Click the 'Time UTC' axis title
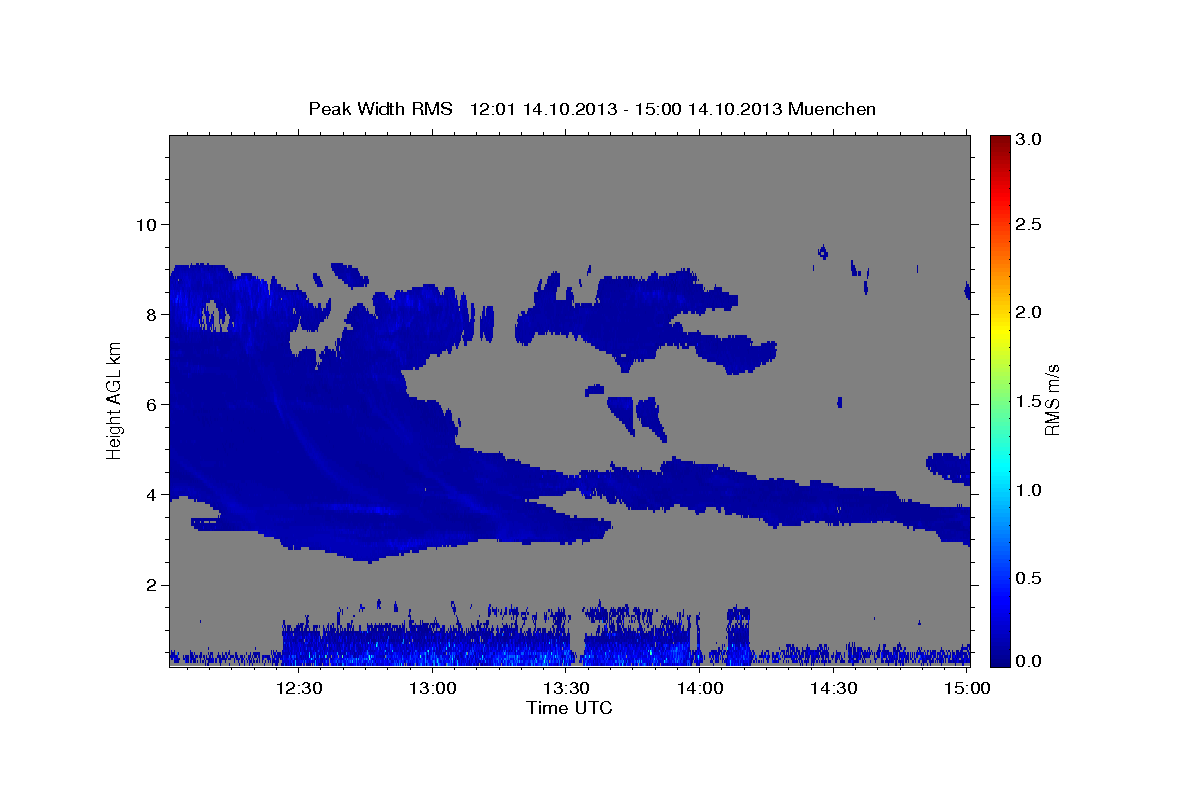The image size is (1200, 800). pyautogui.click(x=569, y=708)
